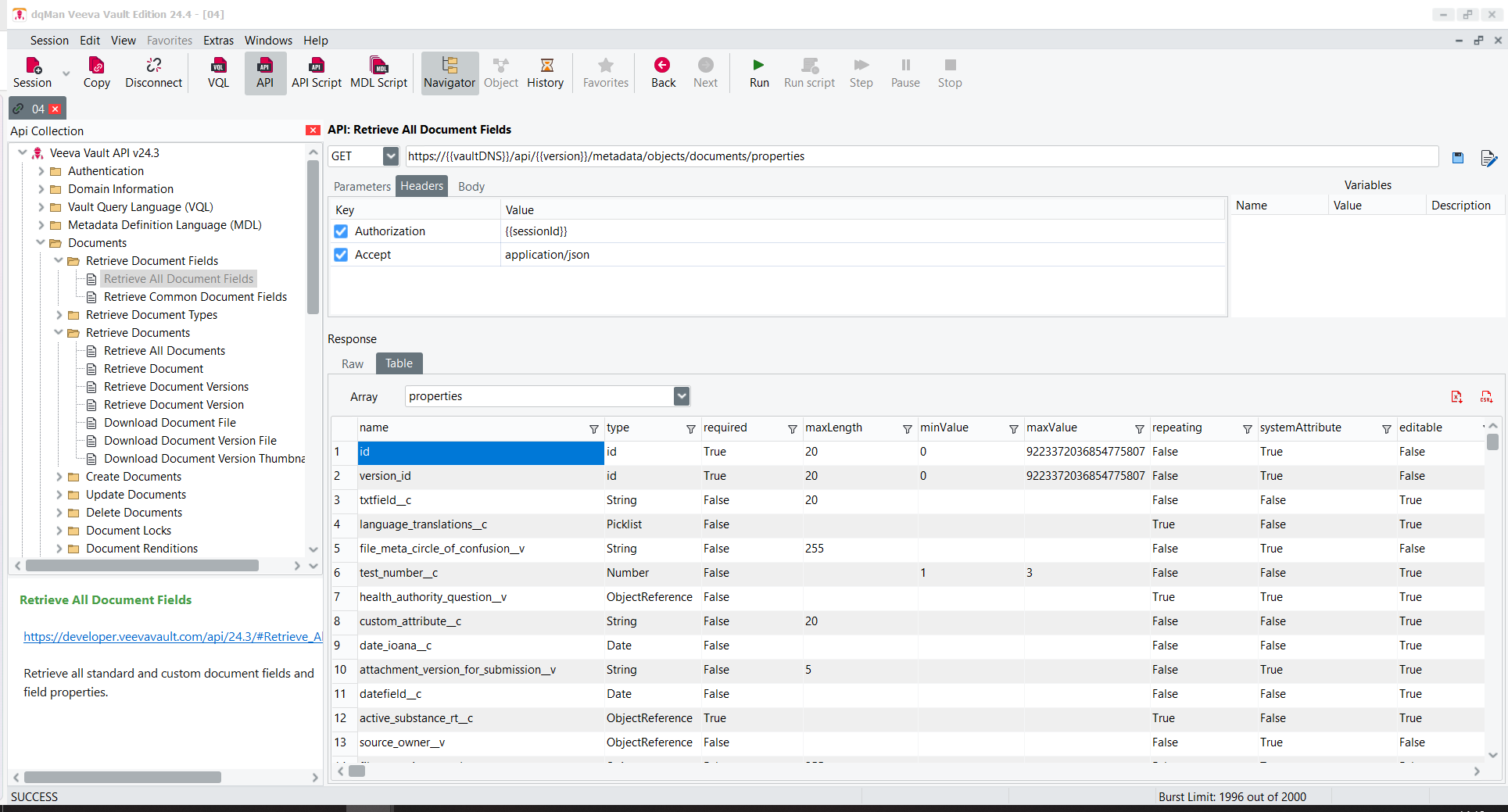Toggle the Navigator panel button
1508x812 pixels.
tap(450, 73)
